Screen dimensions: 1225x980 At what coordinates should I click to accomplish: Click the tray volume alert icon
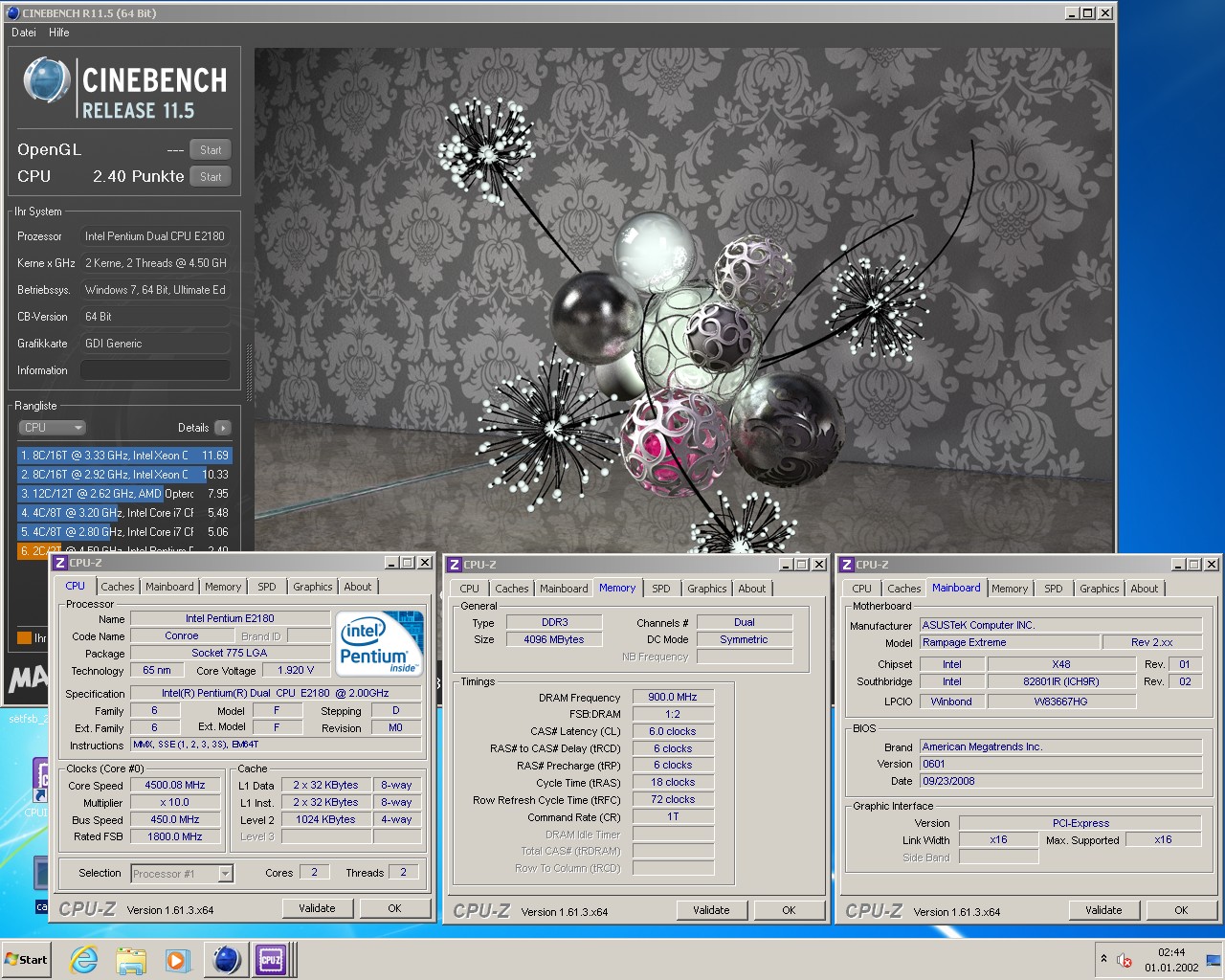[1125, 960]
